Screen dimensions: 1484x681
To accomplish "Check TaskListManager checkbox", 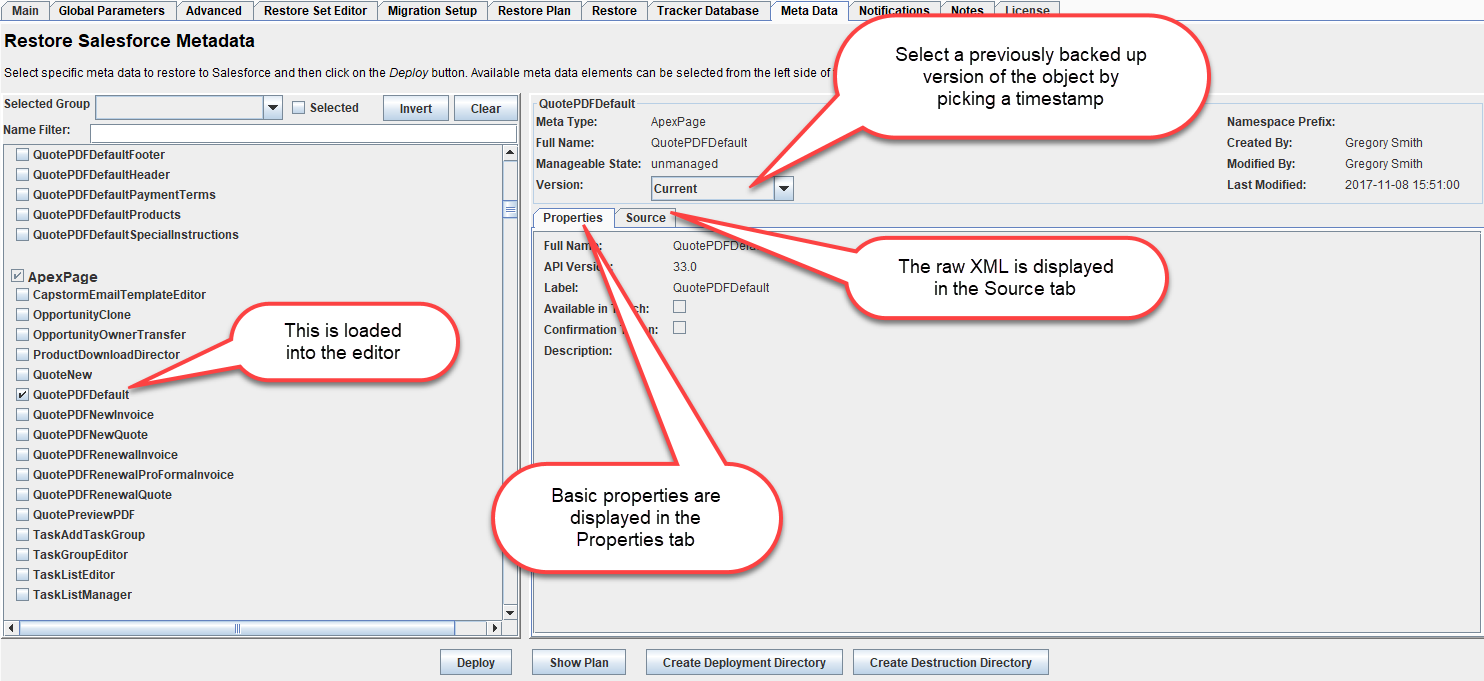I will click(x=23, y=595).
